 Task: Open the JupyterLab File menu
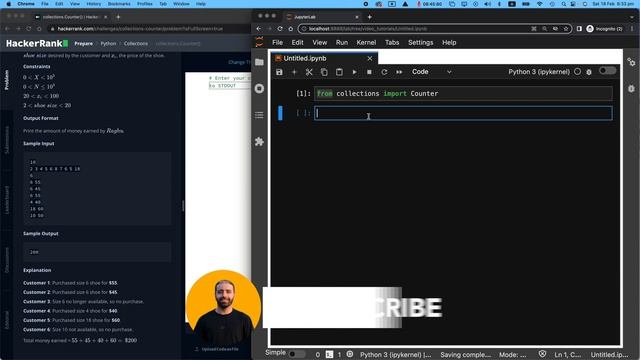(278, 42)
